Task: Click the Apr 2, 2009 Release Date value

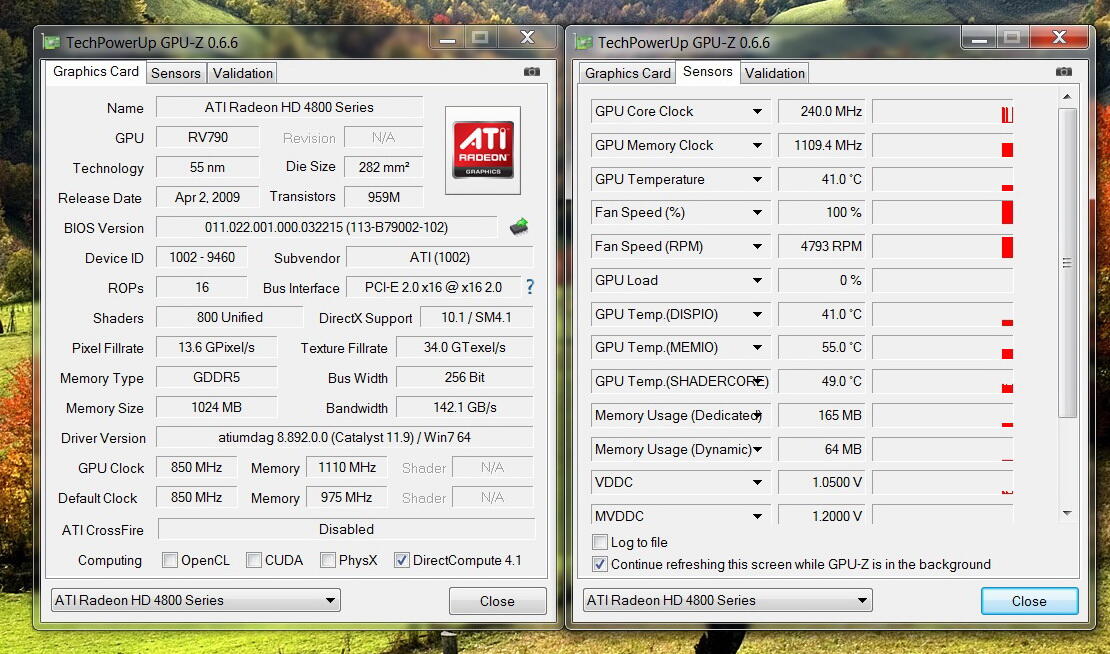Action: pyautogui.click(x=207, y=197)
